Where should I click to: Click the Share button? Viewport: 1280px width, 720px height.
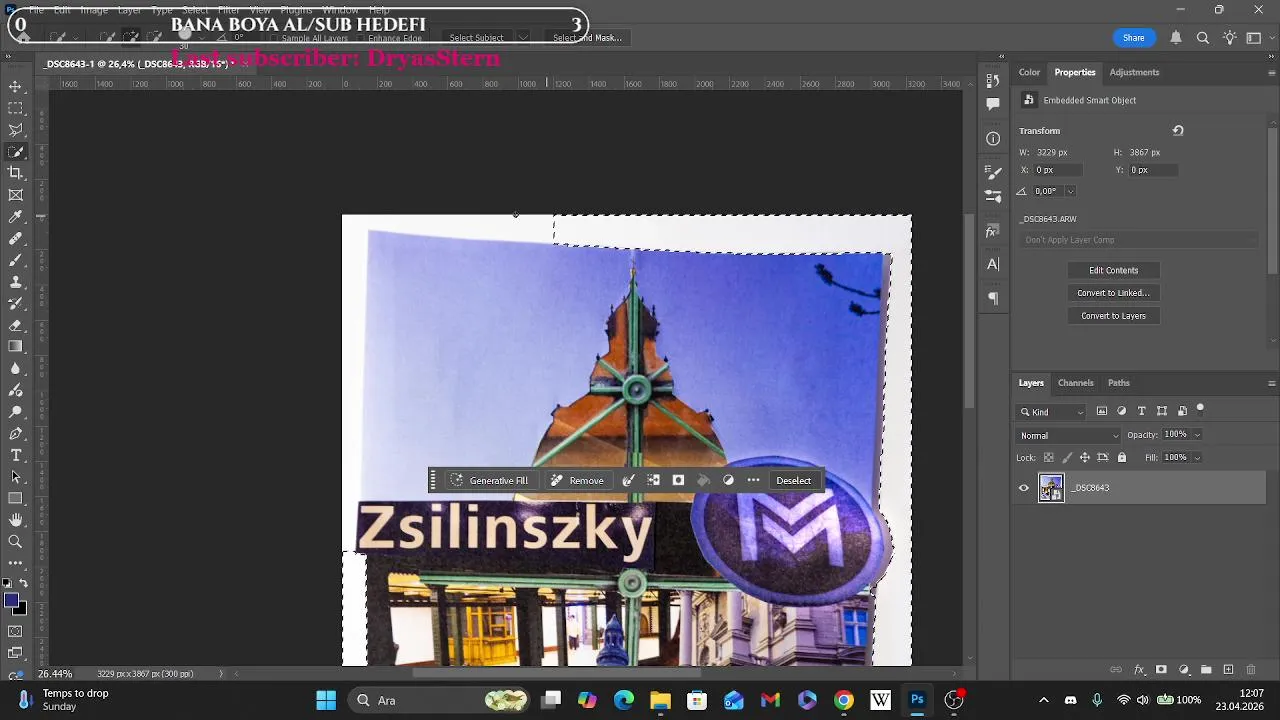click(1134, 38)
